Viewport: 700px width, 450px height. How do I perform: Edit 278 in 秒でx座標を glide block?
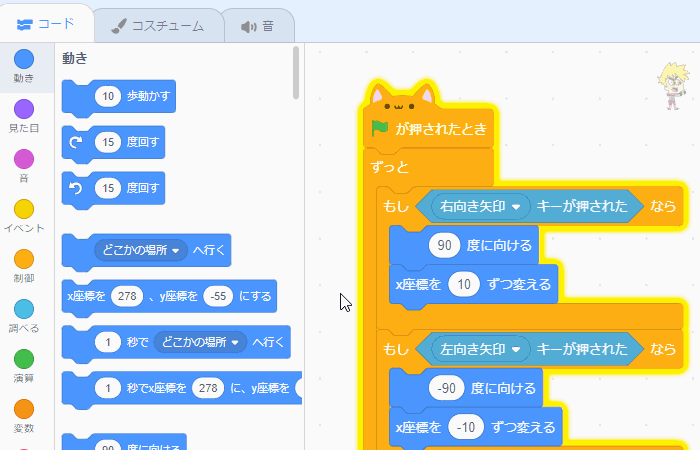point(208,388)
